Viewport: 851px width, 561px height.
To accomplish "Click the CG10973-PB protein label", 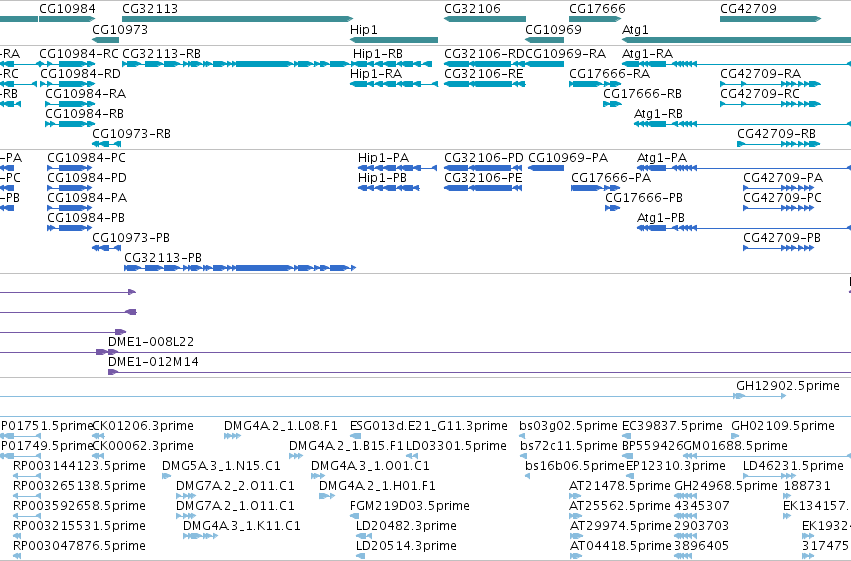I will pyautogui.click(x=131, y=238).
